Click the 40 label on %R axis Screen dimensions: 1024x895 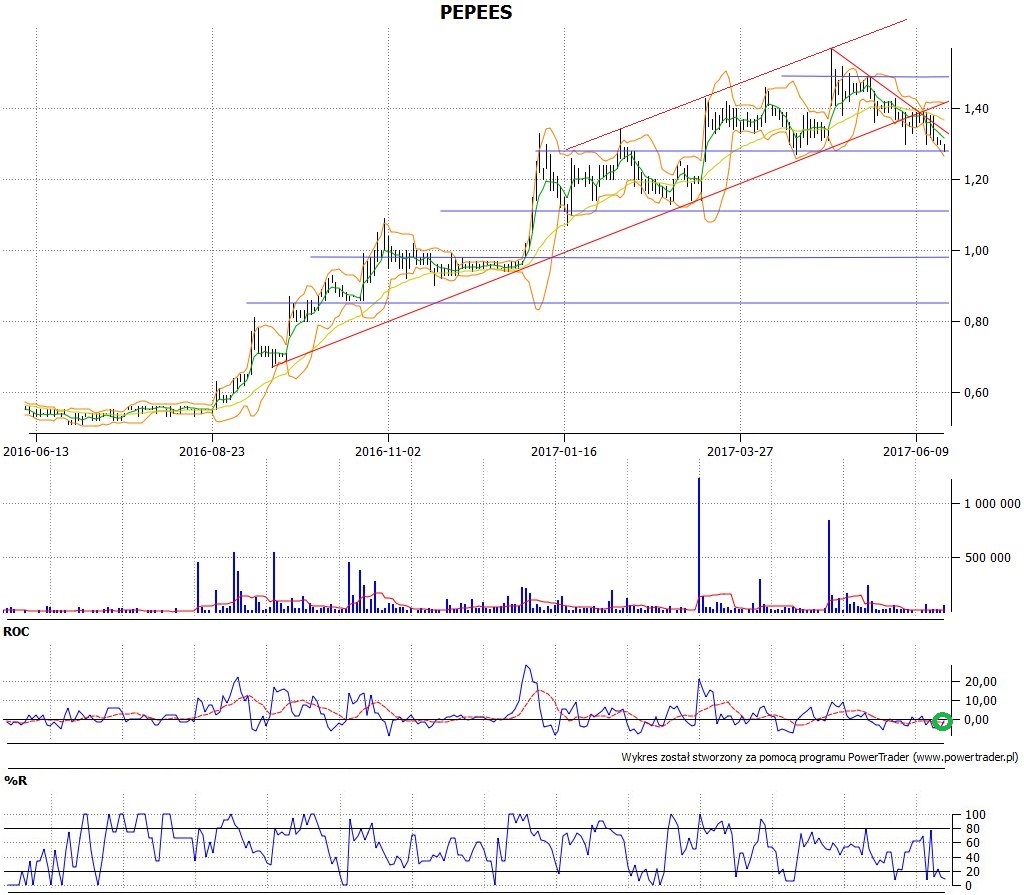[x=972, y=858]
